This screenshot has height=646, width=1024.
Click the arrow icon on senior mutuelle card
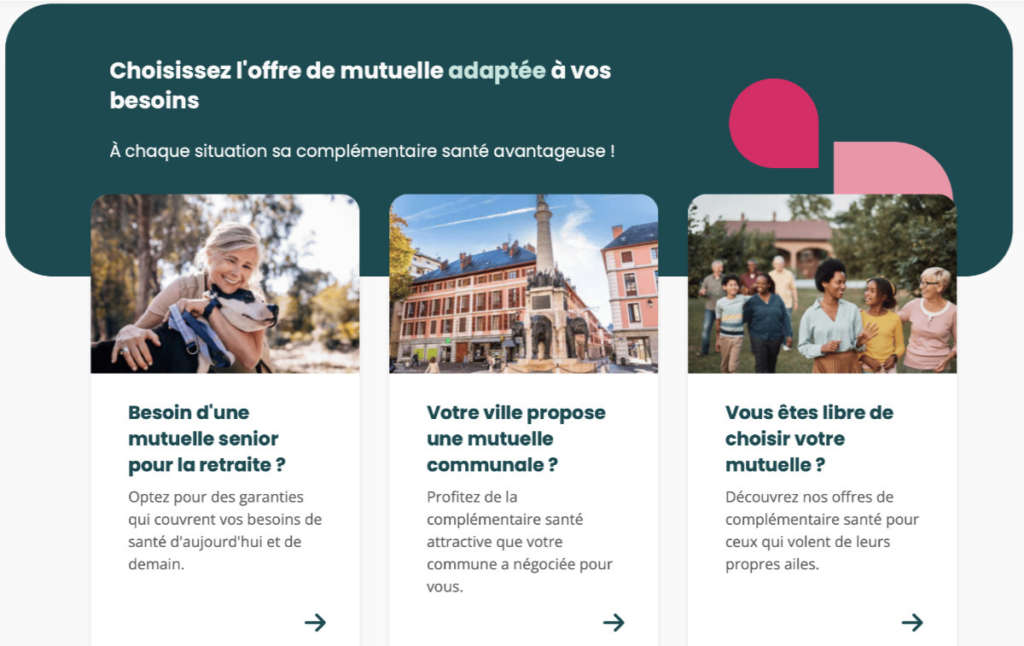click(315, 622)
